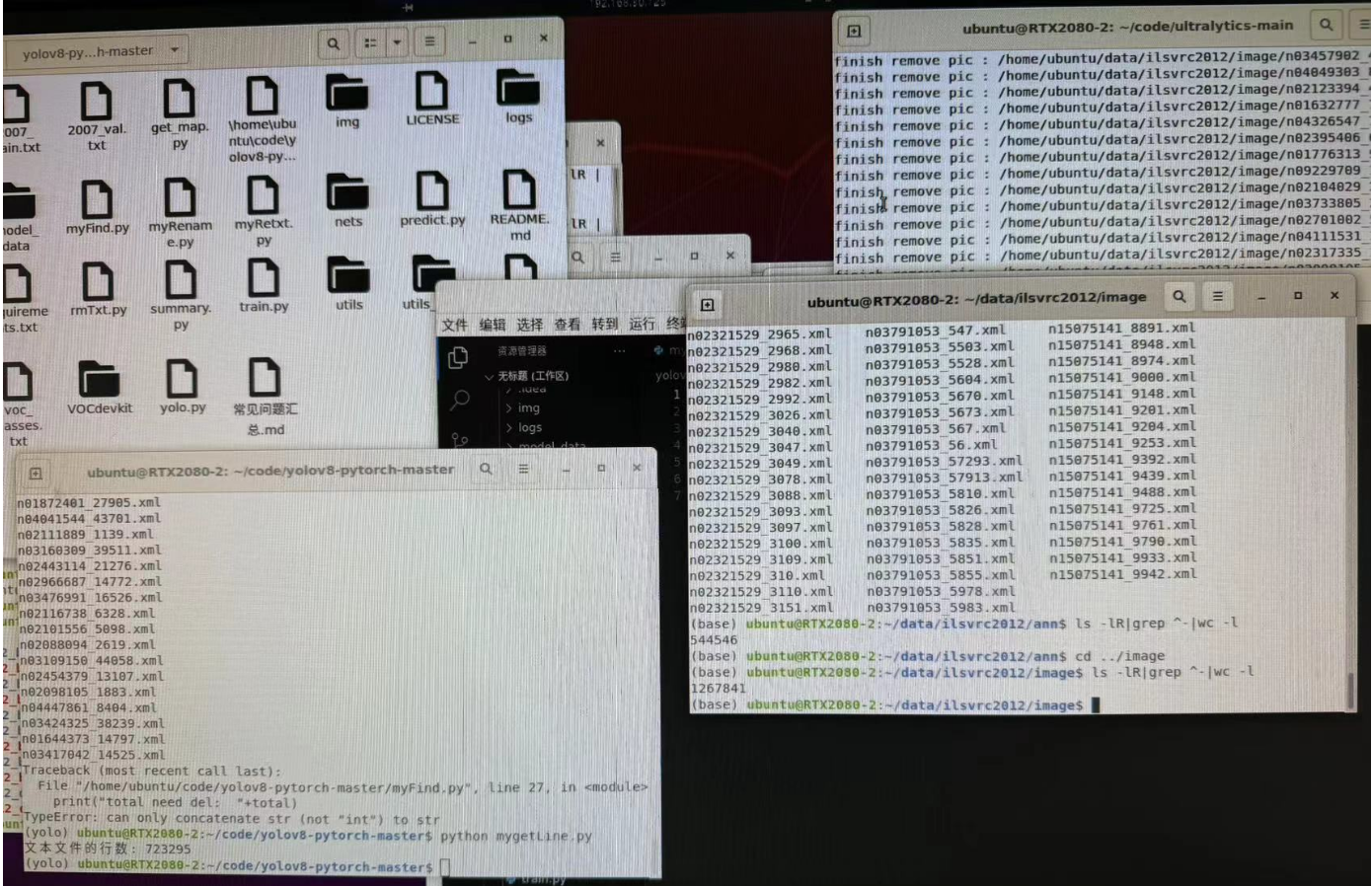
Task: Select the rmTxt.py file
Action: tap(98, 289)
